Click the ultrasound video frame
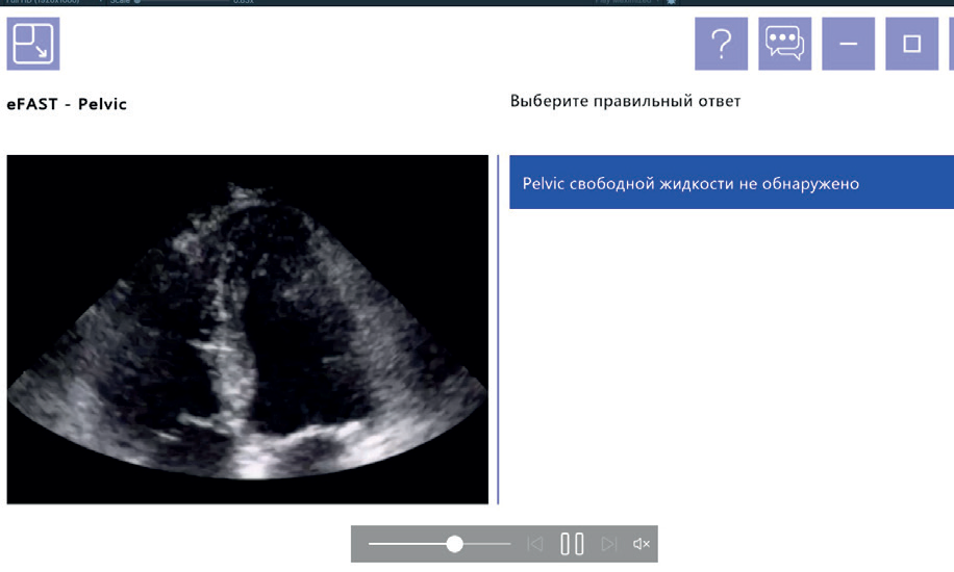The width and height of the screenshot is (954, 572). (x=247, y=329)
